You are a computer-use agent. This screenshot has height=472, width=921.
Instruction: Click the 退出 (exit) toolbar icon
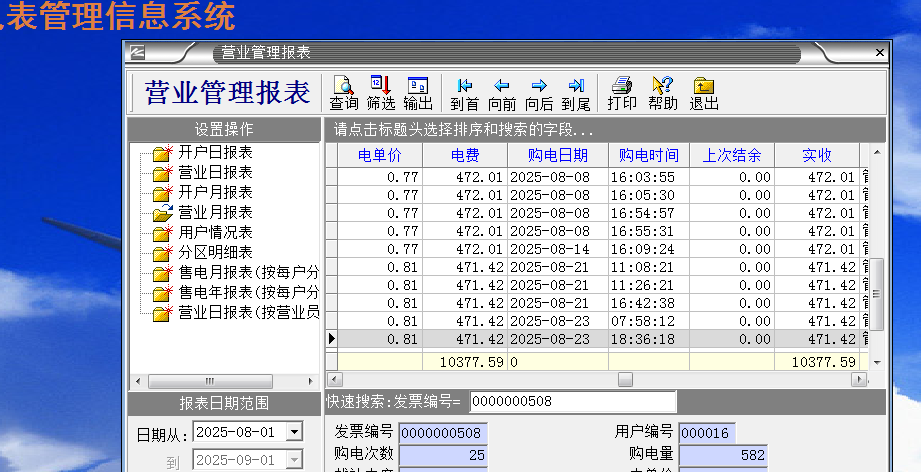tap(703, 93)
